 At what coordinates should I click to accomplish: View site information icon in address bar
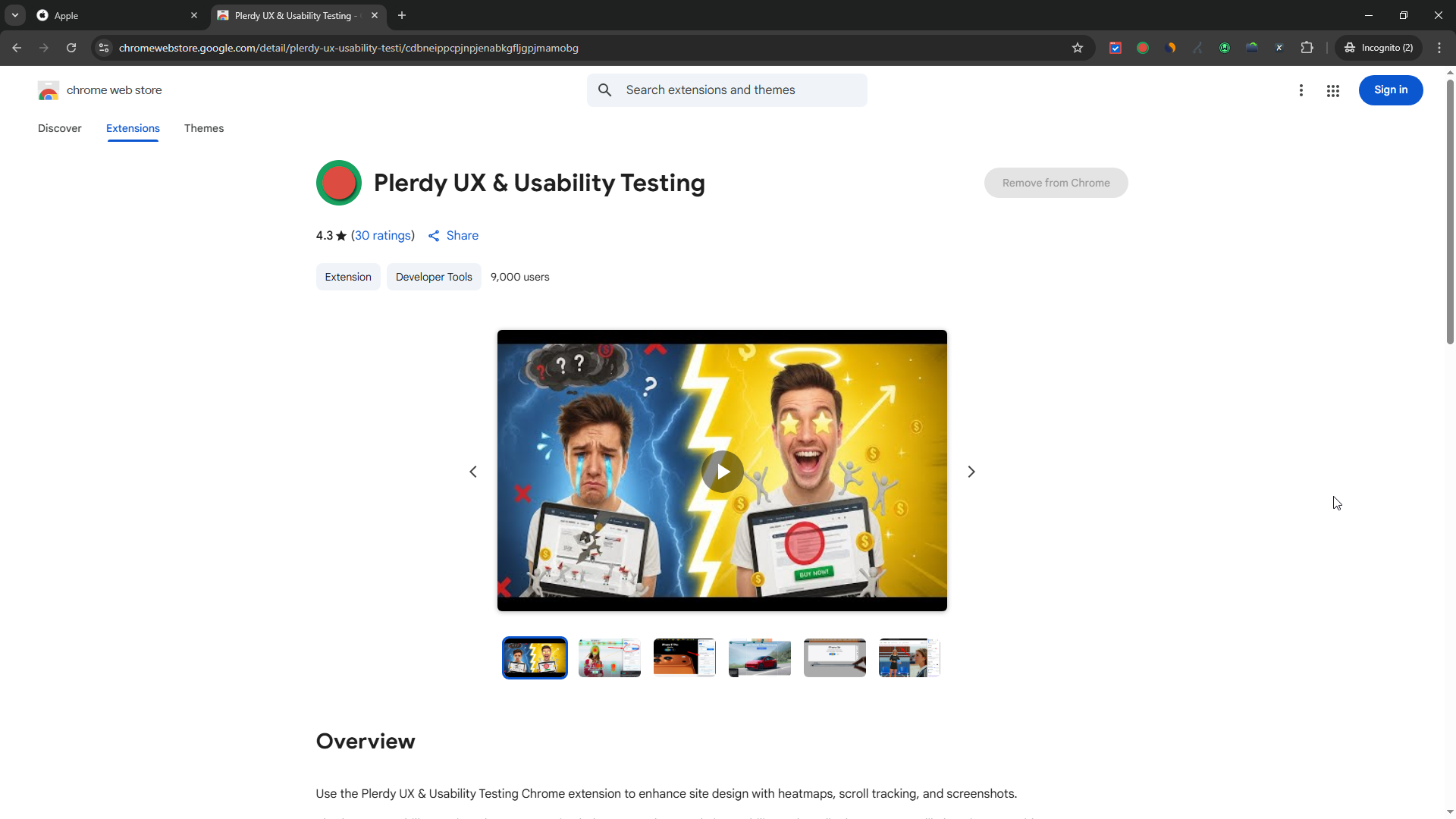pyautogui.click(x=104, y=48)
